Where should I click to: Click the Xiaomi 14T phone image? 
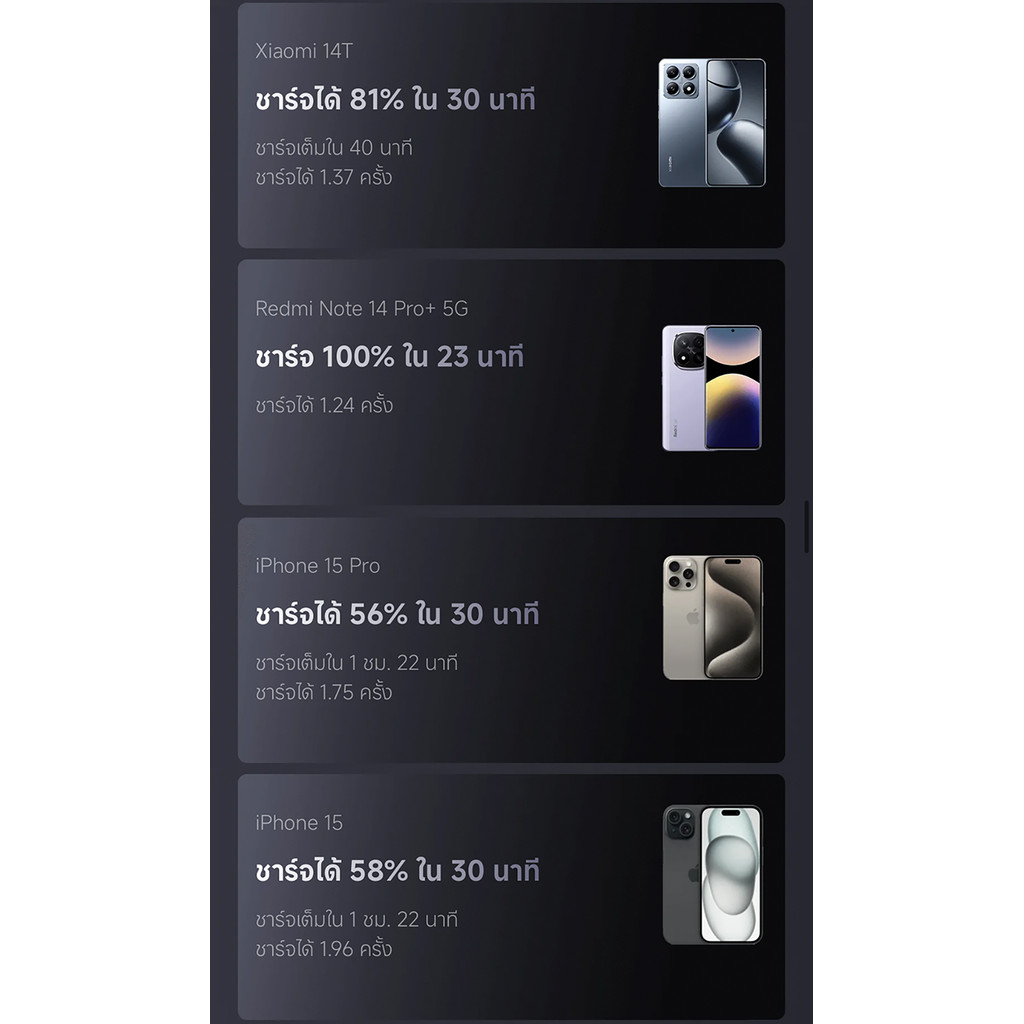point(712,123)
